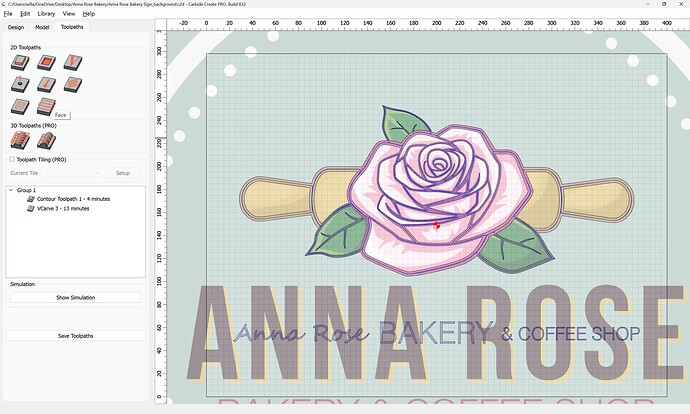
Task: Click the script 'Anna Rose' text on canvas
Action: (301, 333)
